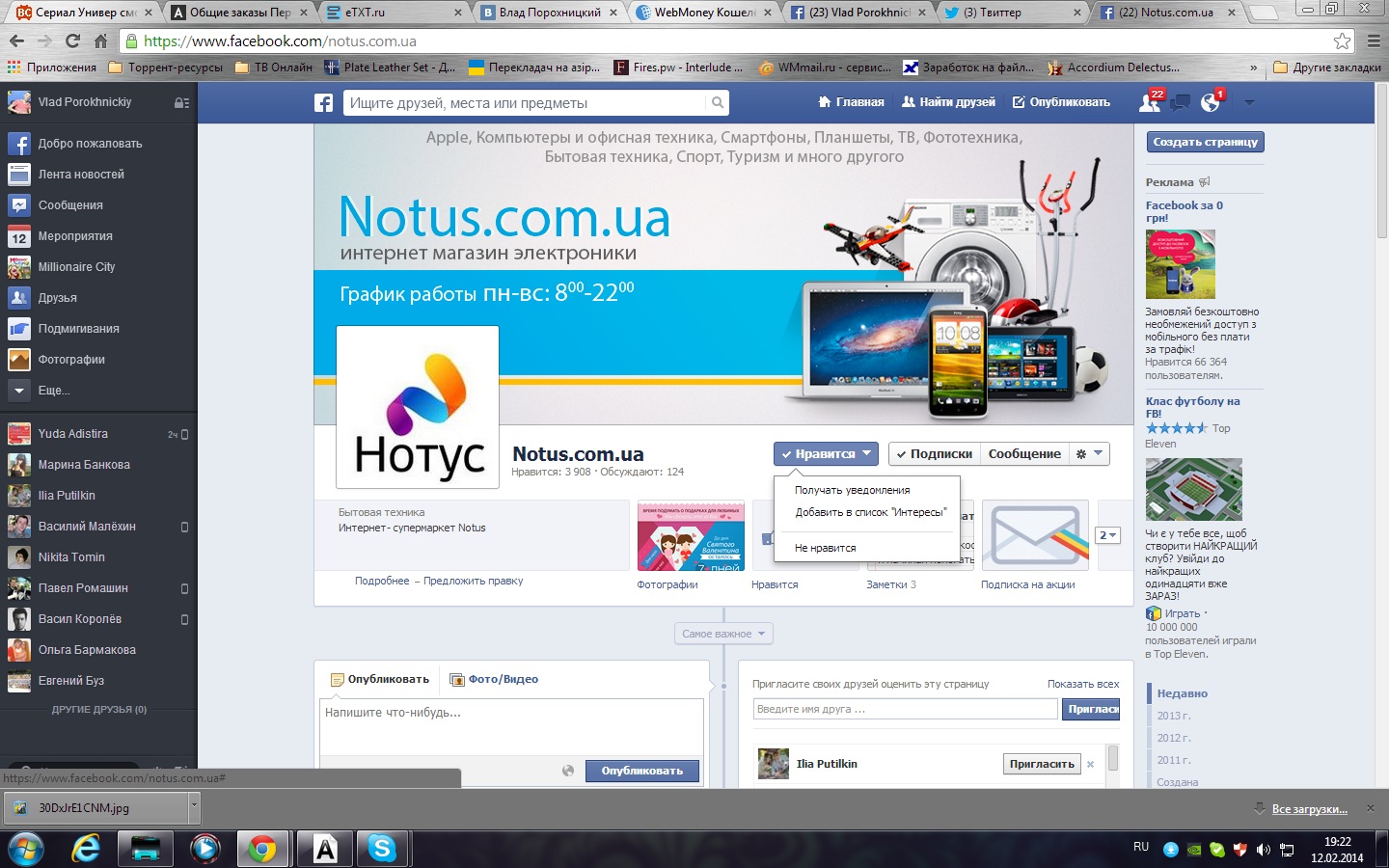This screenshot has width=1389, height=868.
Task: Open account menu arrow in Facebook top bar
Action: (x=1249, y=102)
